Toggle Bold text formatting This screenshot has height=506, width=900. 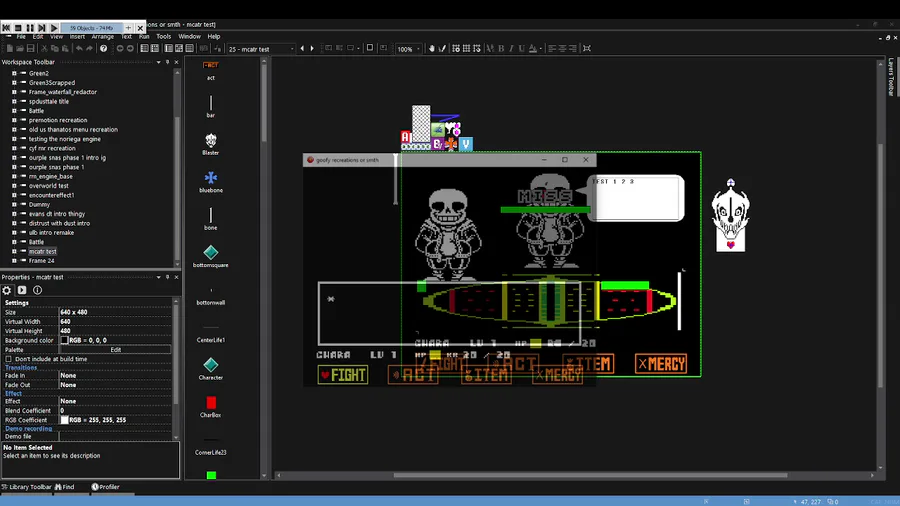pyautogui.click(x=501, y=49)
